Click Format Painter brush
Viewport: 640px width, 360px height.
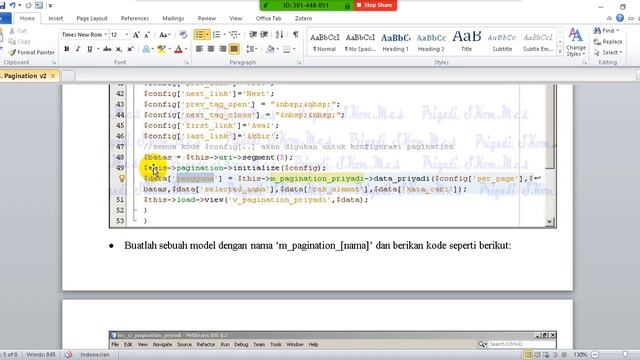[x=12, y=52]
